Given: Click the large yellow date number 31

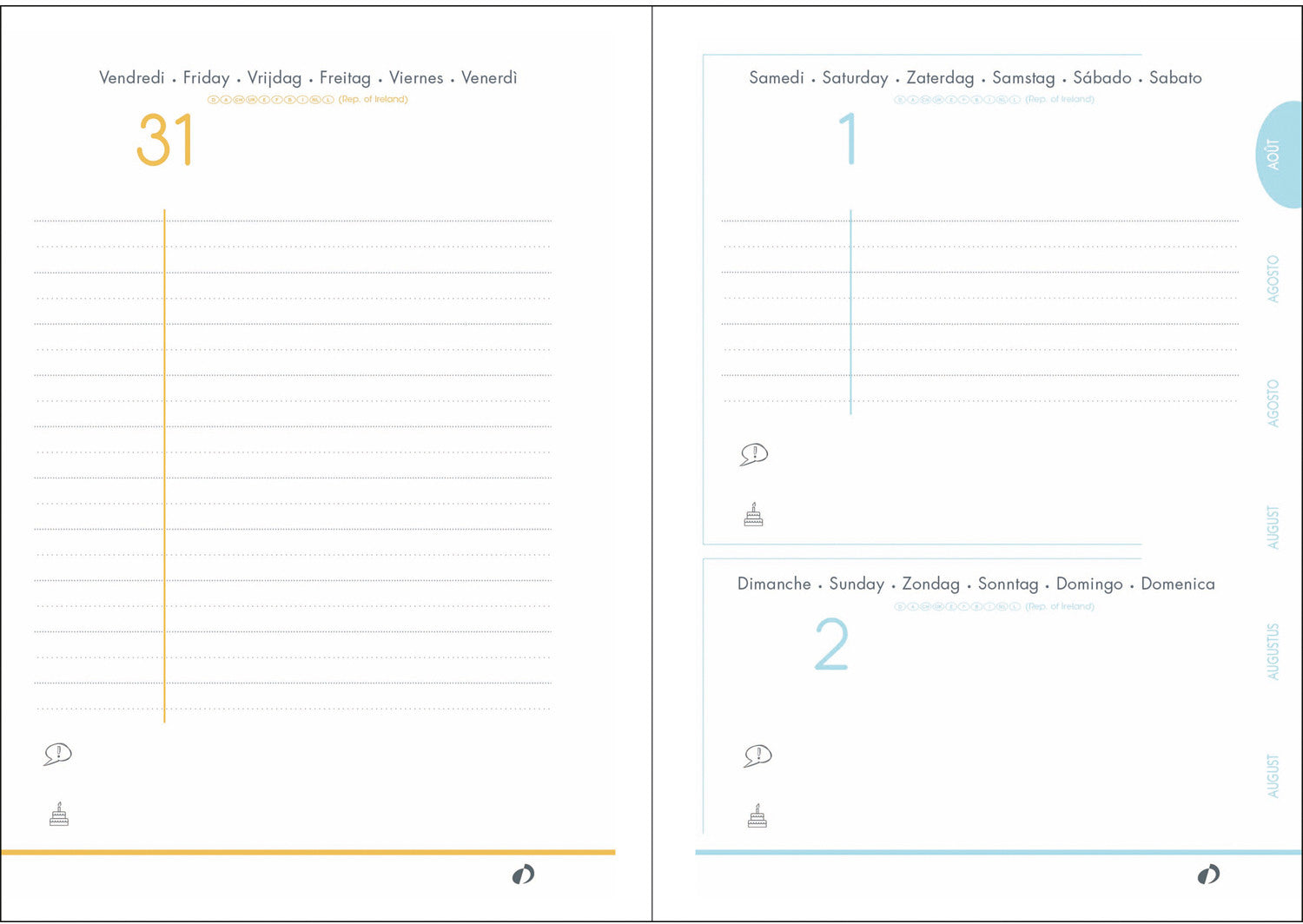Looking at the screenshot, I should 165,141.
